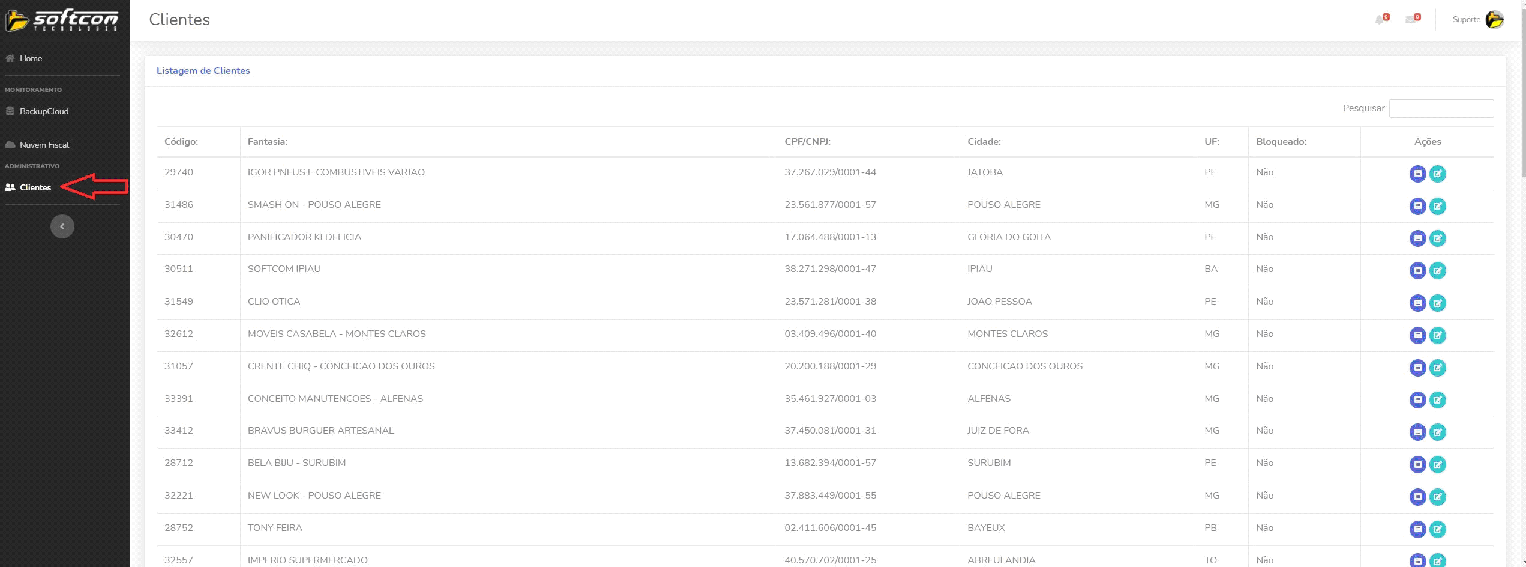
Task: Click the Listagem de Clientes link
Action: (x=203, y=71)
